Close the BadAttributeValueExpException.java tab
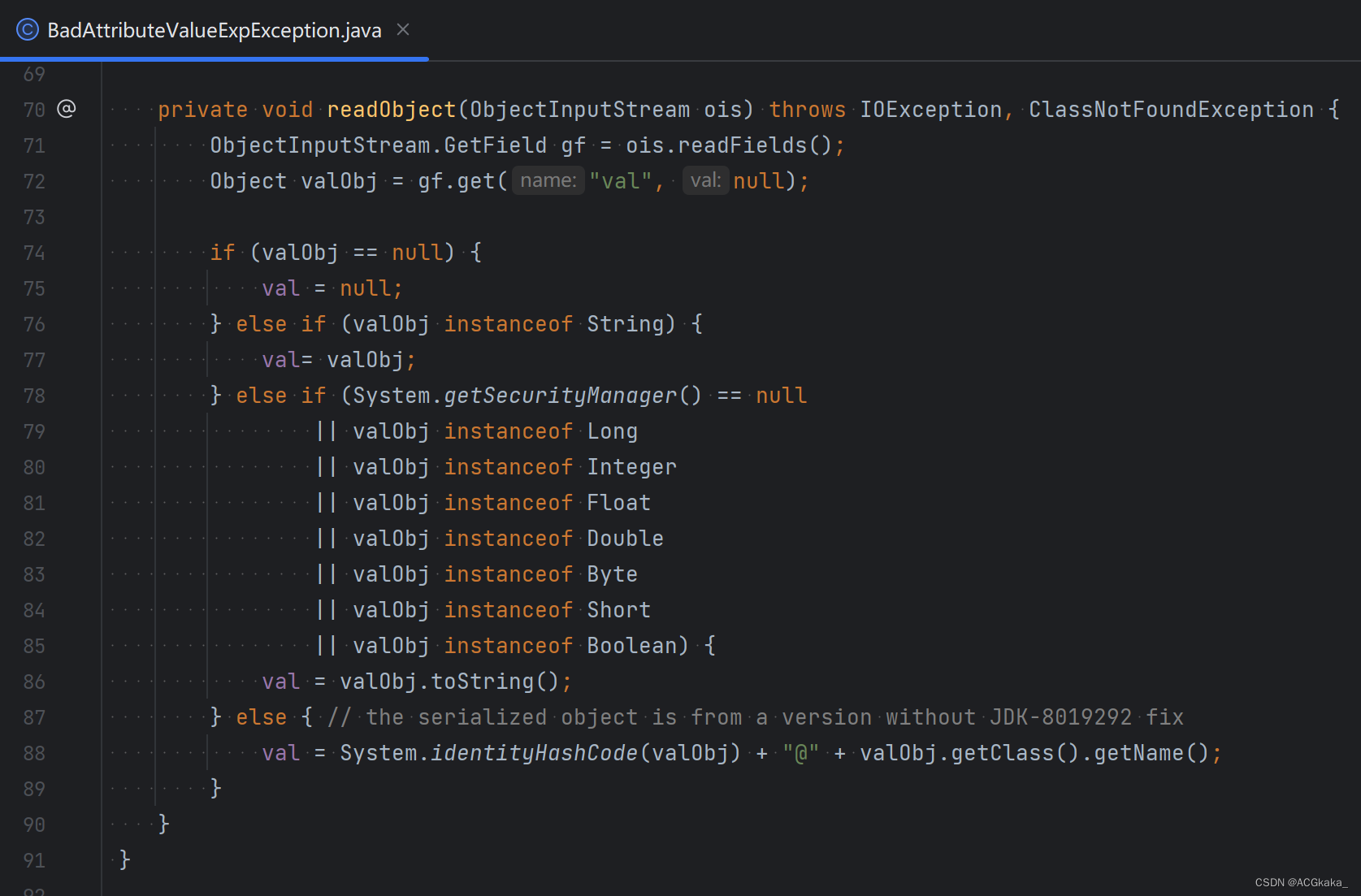Image resolution: width=1361 pixels, height=896 pixels. [403, 30]
